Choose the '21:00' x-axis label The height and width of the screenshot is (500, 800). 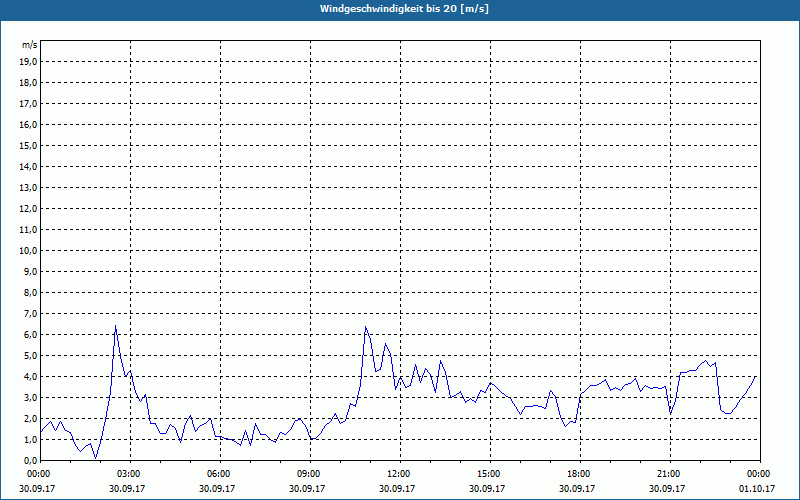coord(668,474)
